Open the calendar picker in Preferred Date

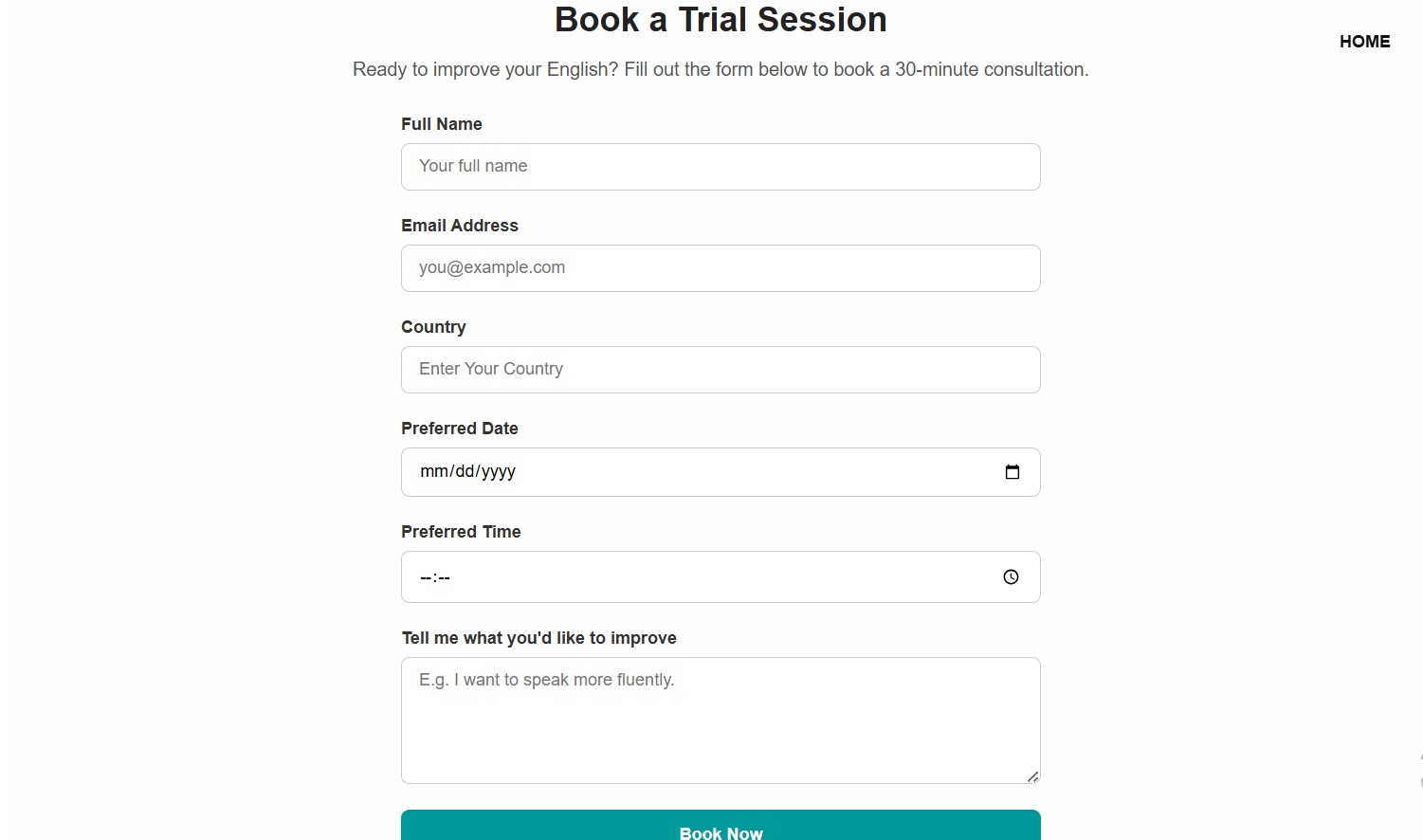1012,472
